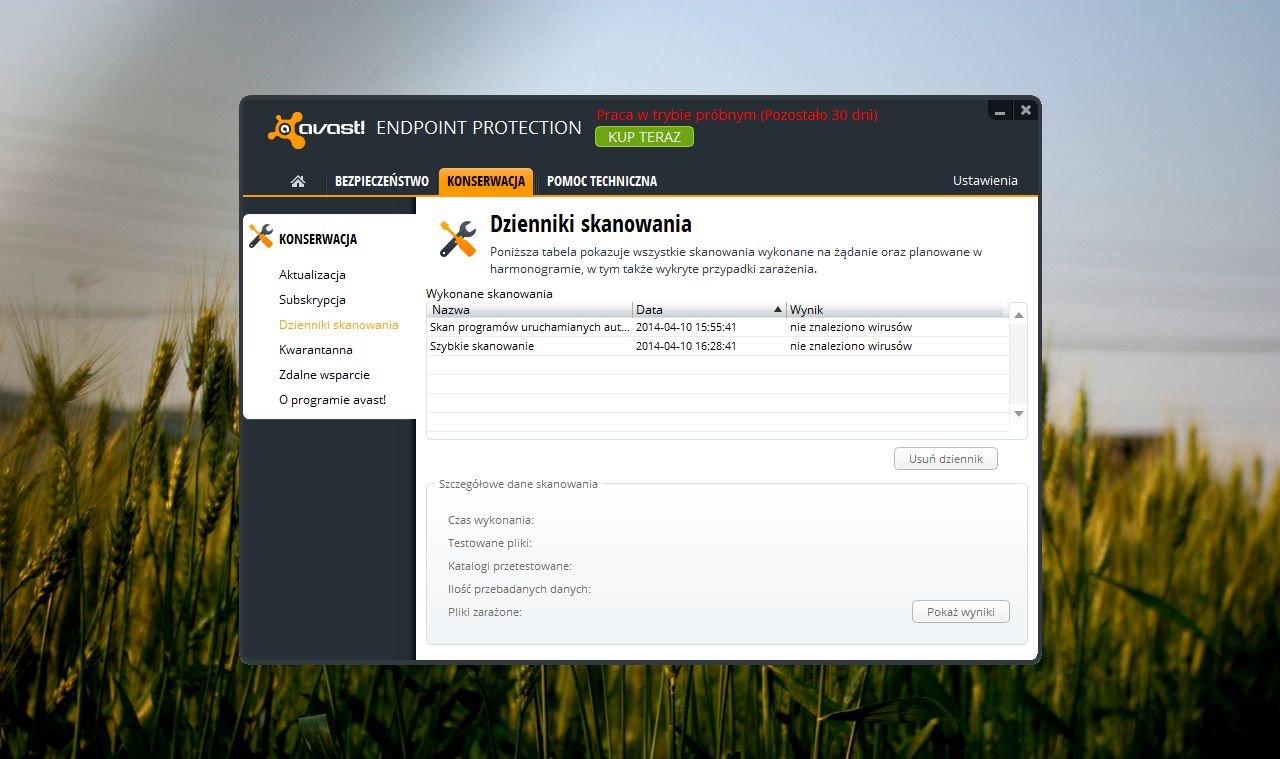
Task: Click the date 2014-04-10 16:28:41
Action: coord(686,346)
